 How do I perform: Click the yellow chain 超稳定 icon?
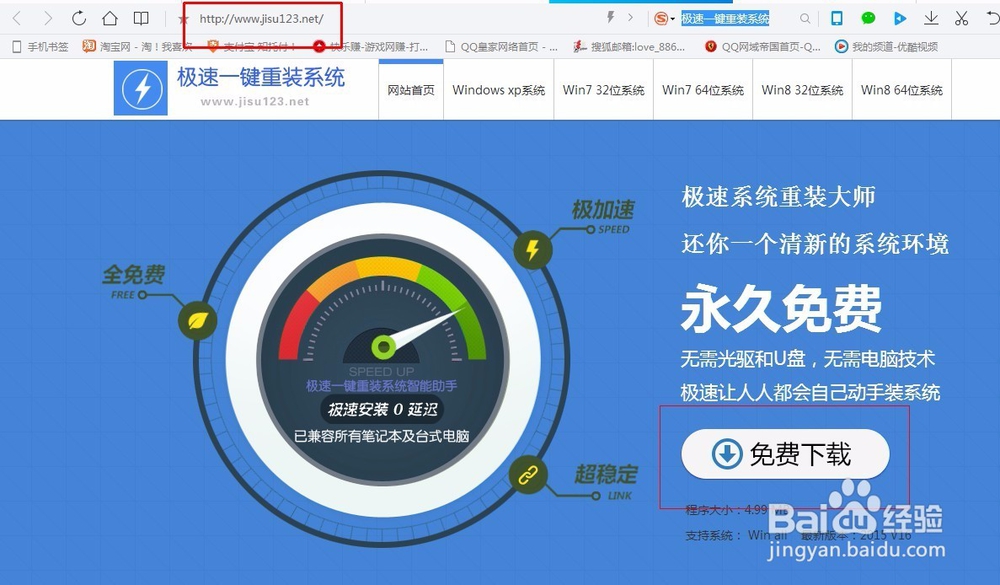pyautogui.click(x=528, y=475)
